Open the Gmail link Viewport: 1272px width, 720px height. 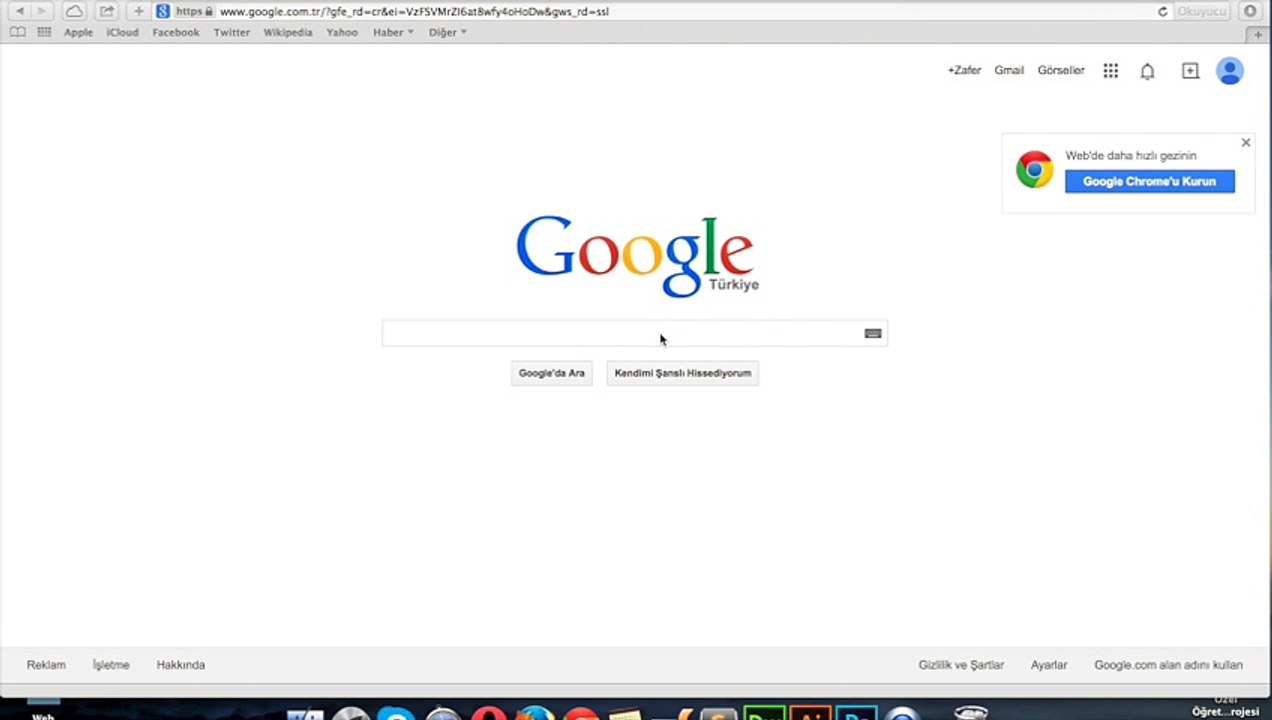click(x=1009, y=70)
